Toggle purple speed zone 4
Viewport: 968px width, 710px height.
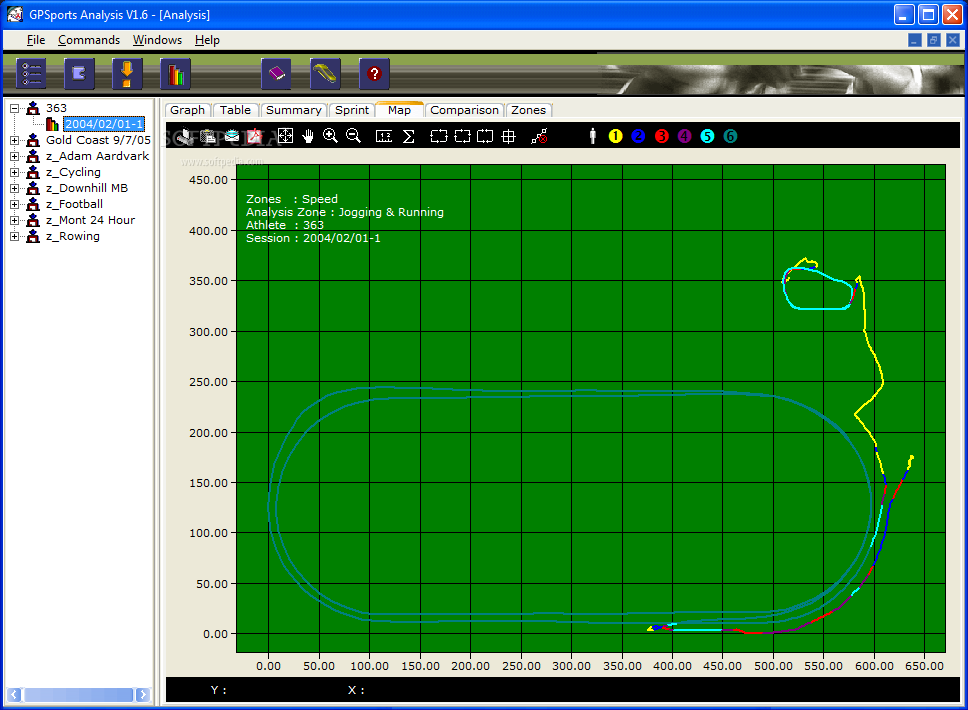coord(685,136)
